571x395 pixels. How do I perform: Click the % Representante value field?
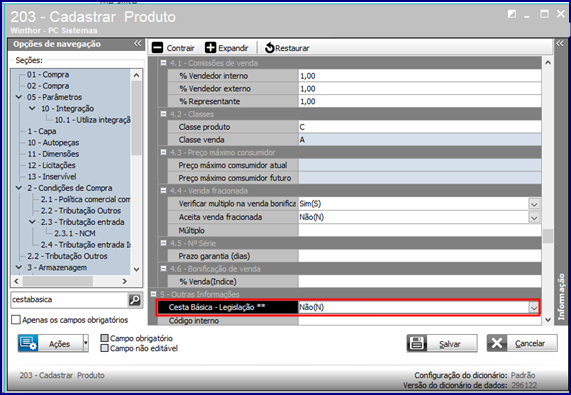tap(420, 101)
